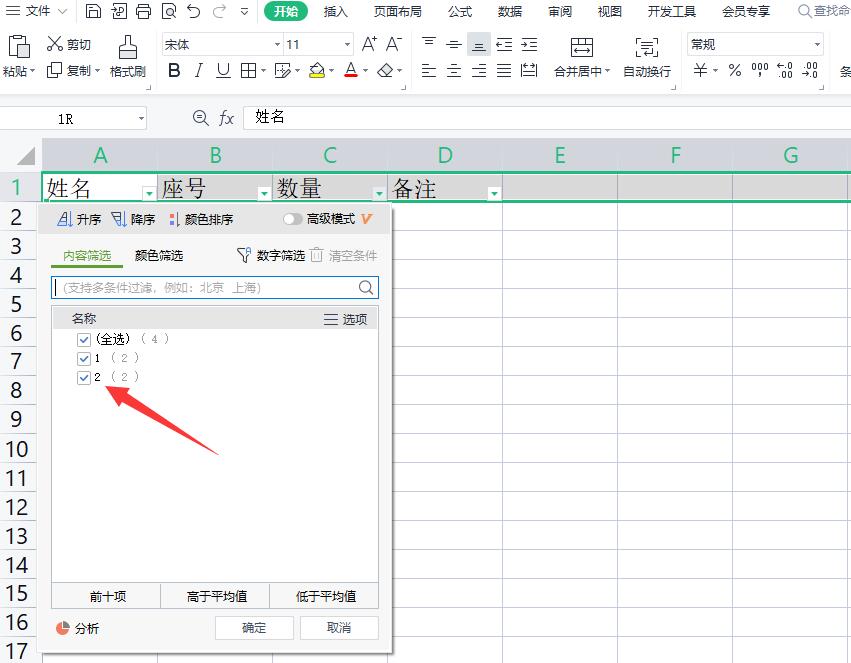Uncheck the Select All (全选) checkbox

coord(84,339)
